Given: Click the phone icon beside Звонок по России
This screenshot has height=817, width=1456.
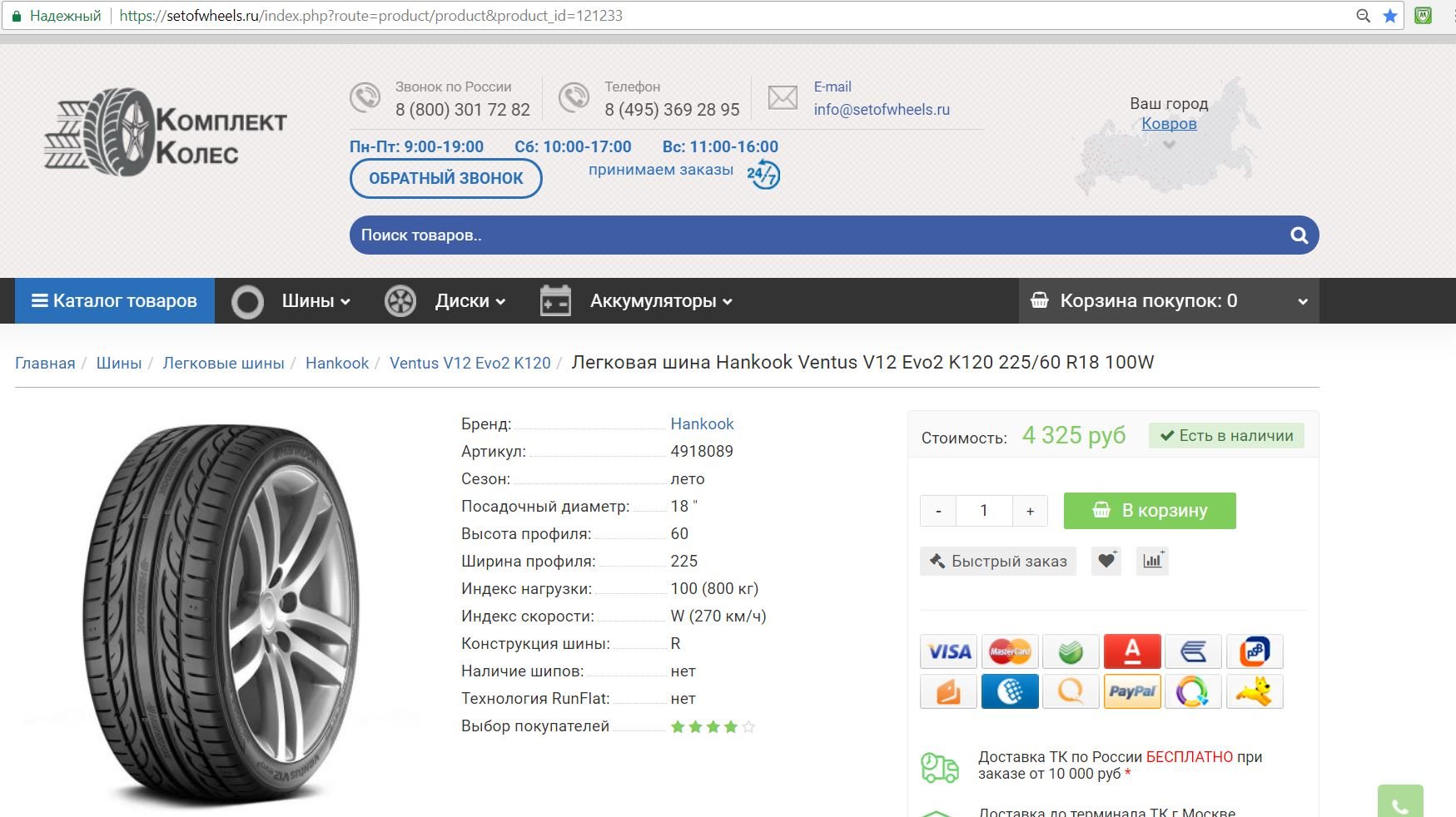Looking at the screenshot, I should point(365,98).
